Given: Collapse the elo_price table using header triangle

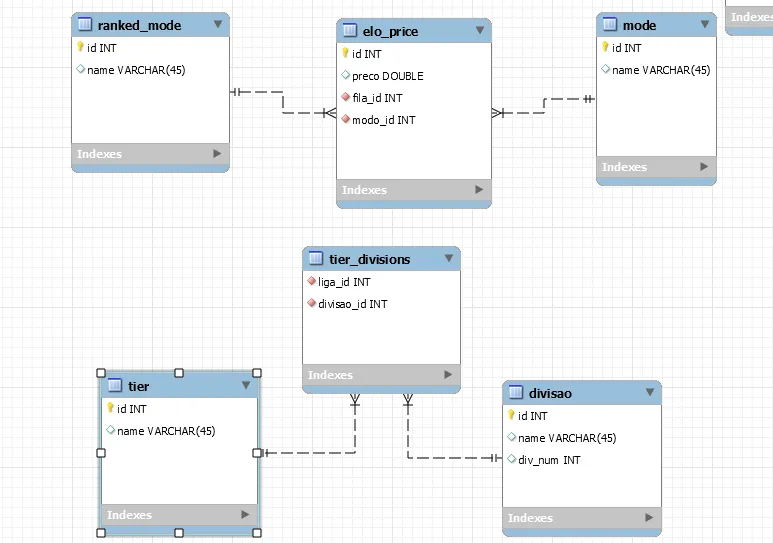Looking at the screenshot, I should (480, 30).
